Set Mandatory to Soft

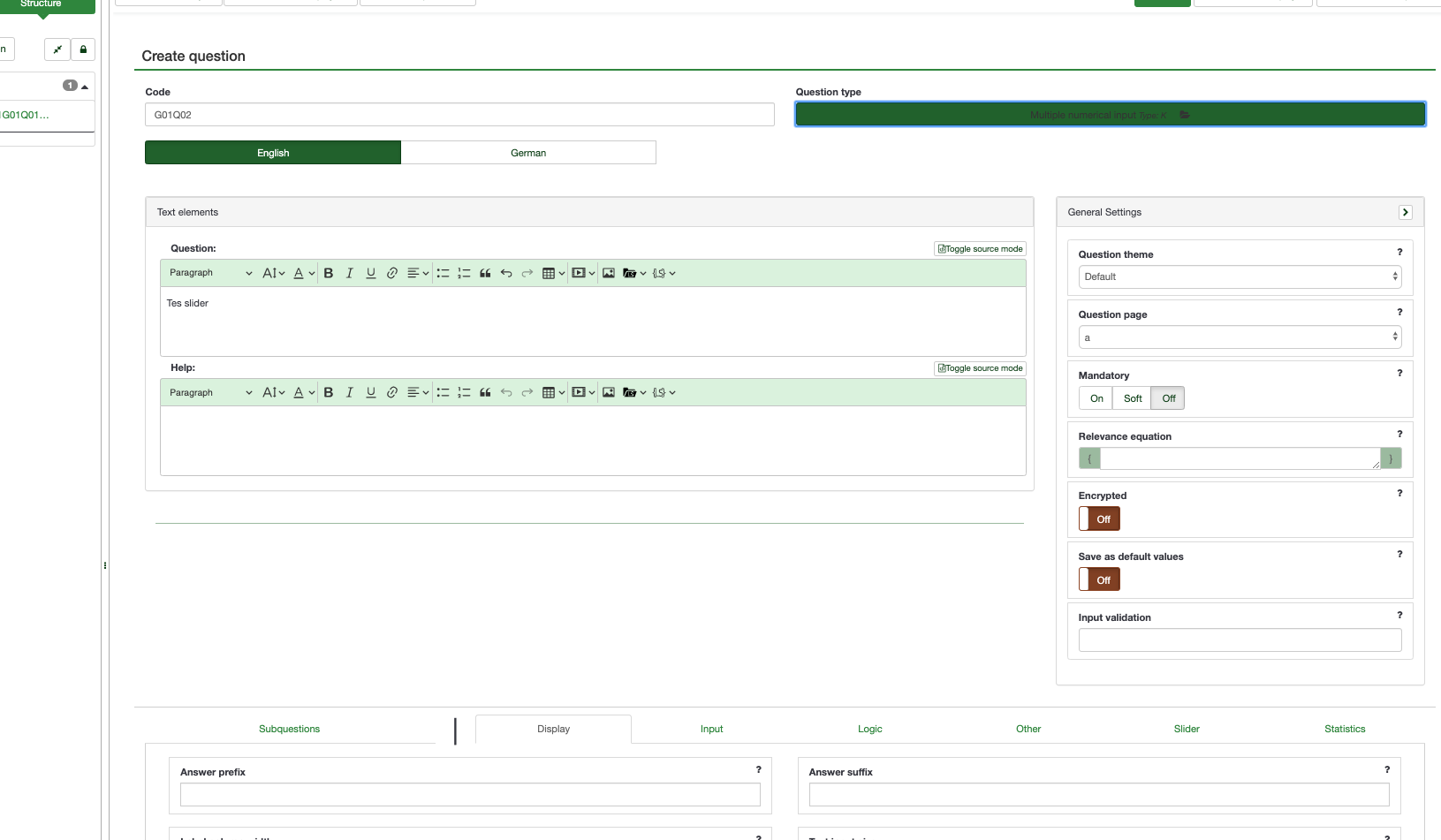click(1133, 398)
